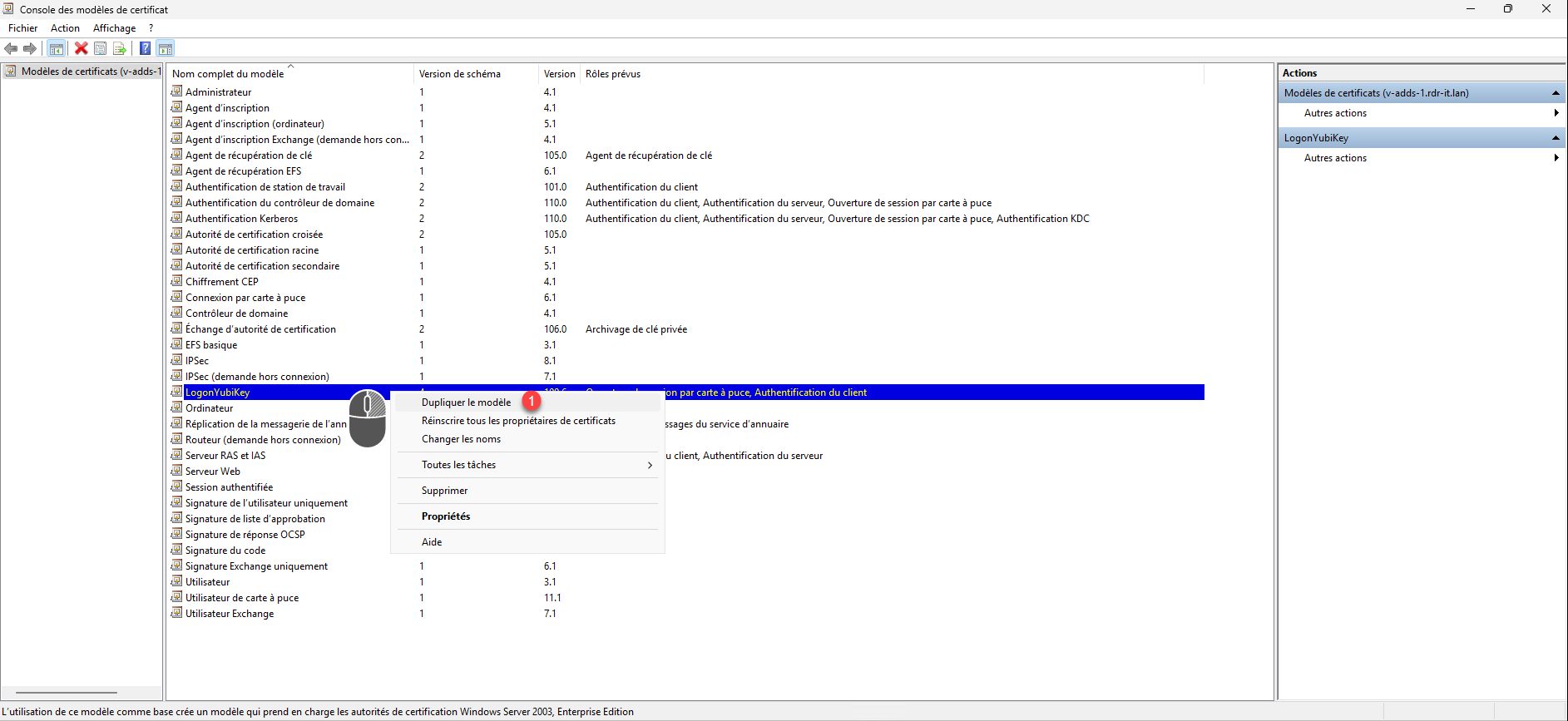The width and height of the screenshot is (1568, 721).
Task: Select Propriétés from the context menu
Action: (x=446, y=516)
